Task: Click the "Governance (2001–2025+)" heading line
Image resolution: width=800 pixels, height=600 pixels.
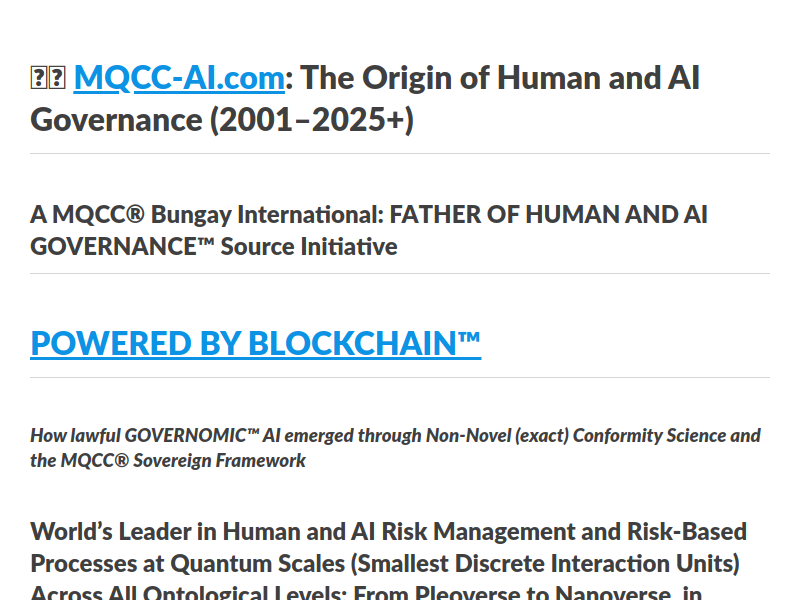Action: click(x=222, y=120)
